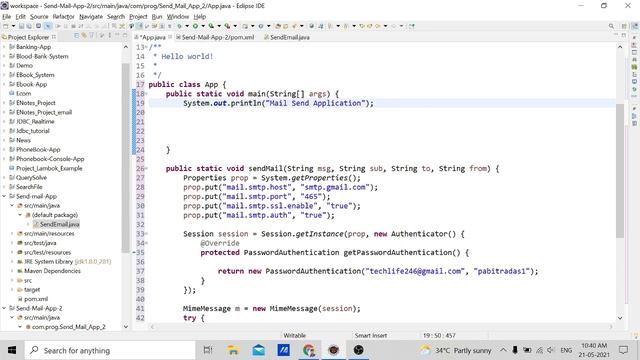
Task: Click the Writable status bar entry
Action: (x=294, y=336)
